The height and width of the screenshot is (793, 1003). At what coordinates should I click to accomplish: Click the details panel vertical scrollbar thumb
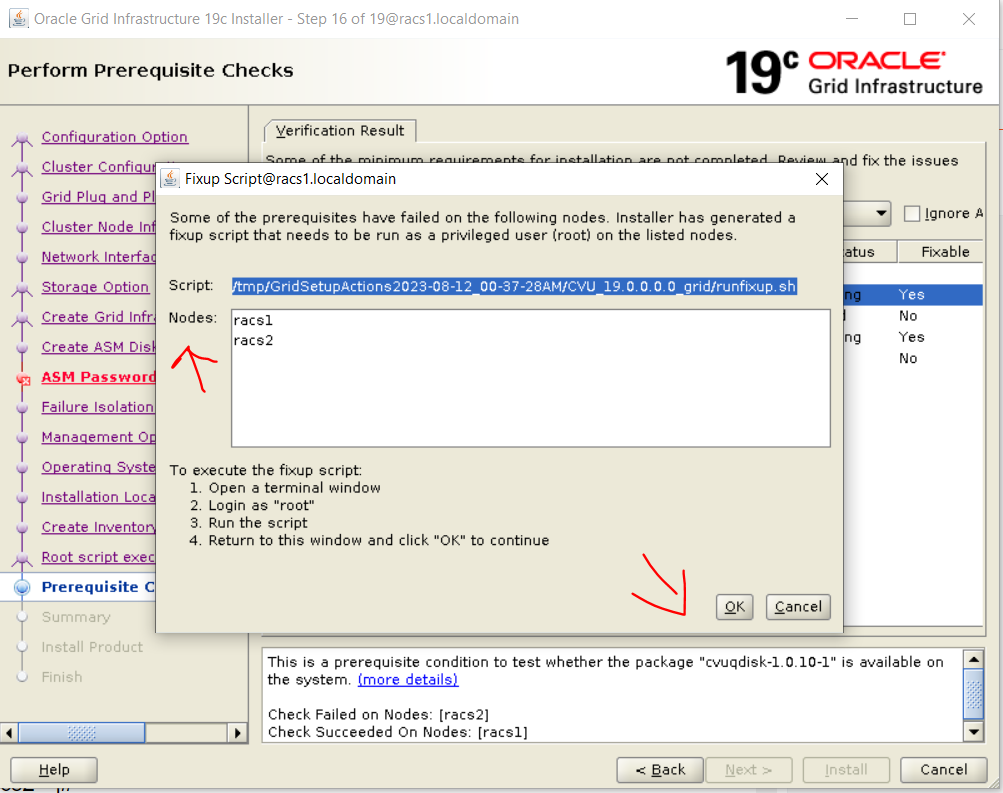(974, 694)
